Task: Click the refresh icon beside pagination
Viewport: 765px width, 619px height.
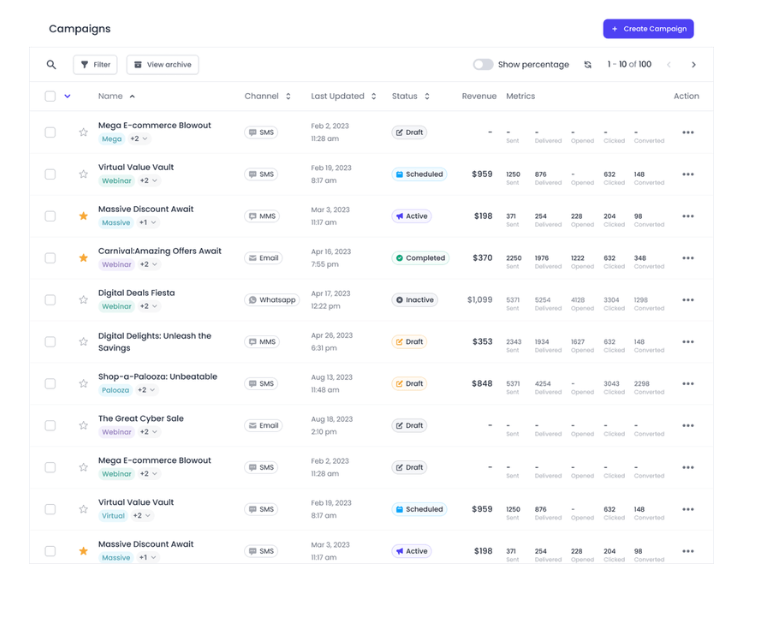Action: click(x=588, y=65)
